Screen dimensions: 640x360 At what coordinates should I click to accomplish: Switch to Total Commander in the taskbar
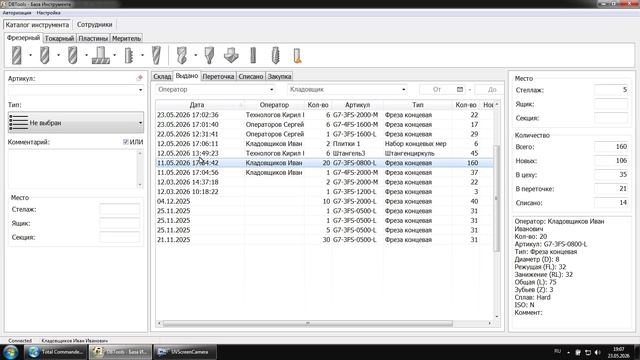click(x=56, y=352)
